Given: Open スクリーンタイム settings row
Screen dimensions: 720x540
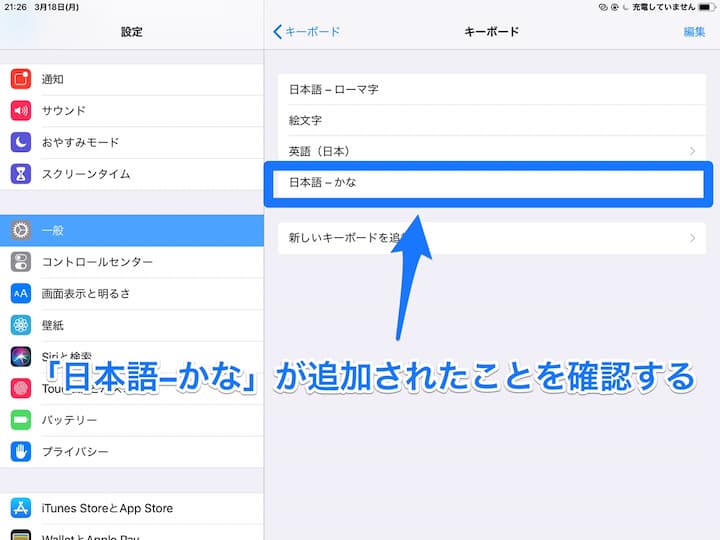Looking at the screenshot, I should pos(132,174).
